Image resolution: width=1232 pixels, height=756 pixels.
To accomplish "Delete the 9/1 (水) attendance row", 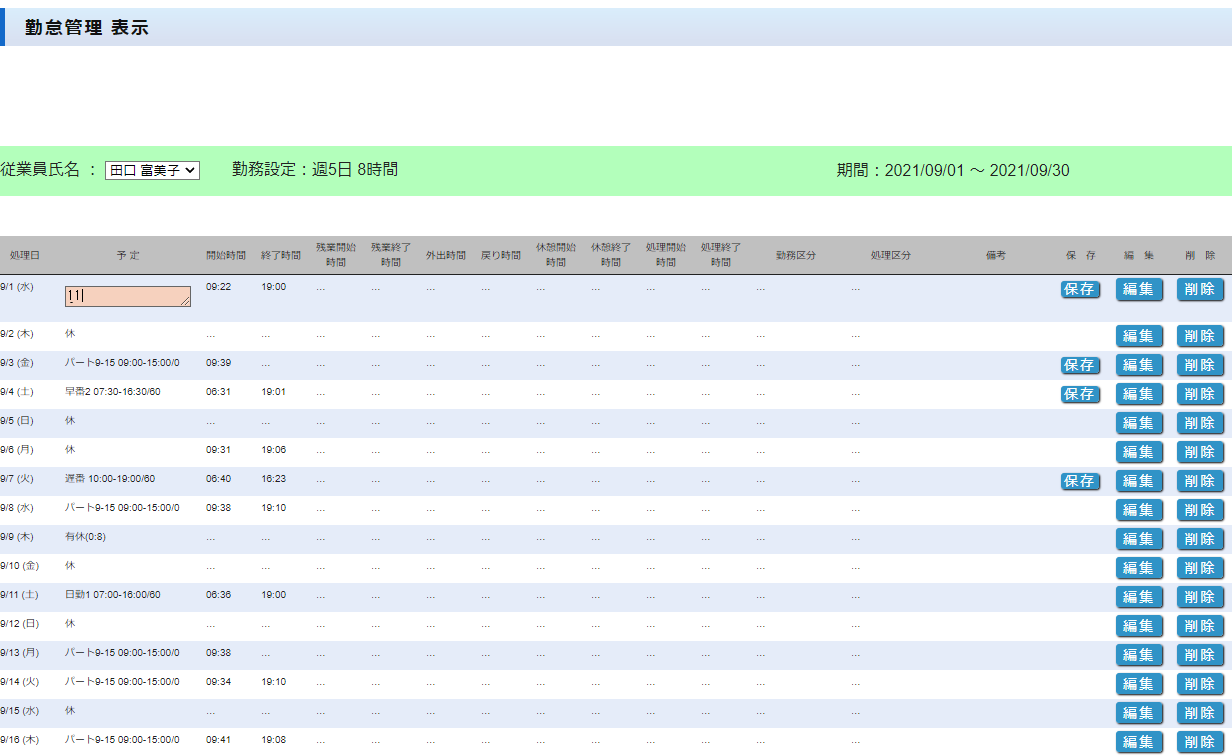I will 1200,290.
